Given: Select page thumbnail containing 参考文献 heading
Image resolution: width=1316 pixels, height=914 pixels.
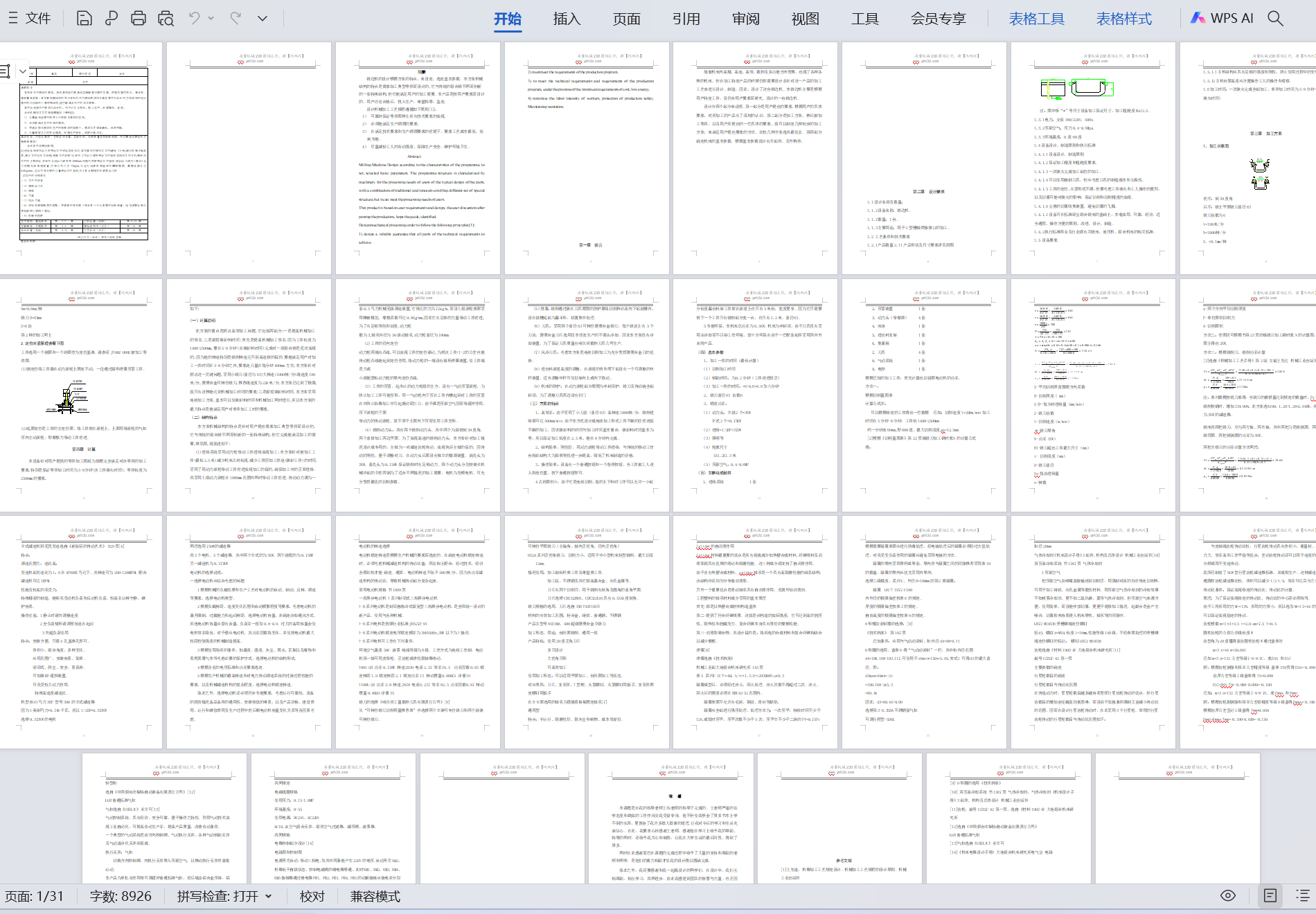Looking at the screenshot, I should click(839, 818).
